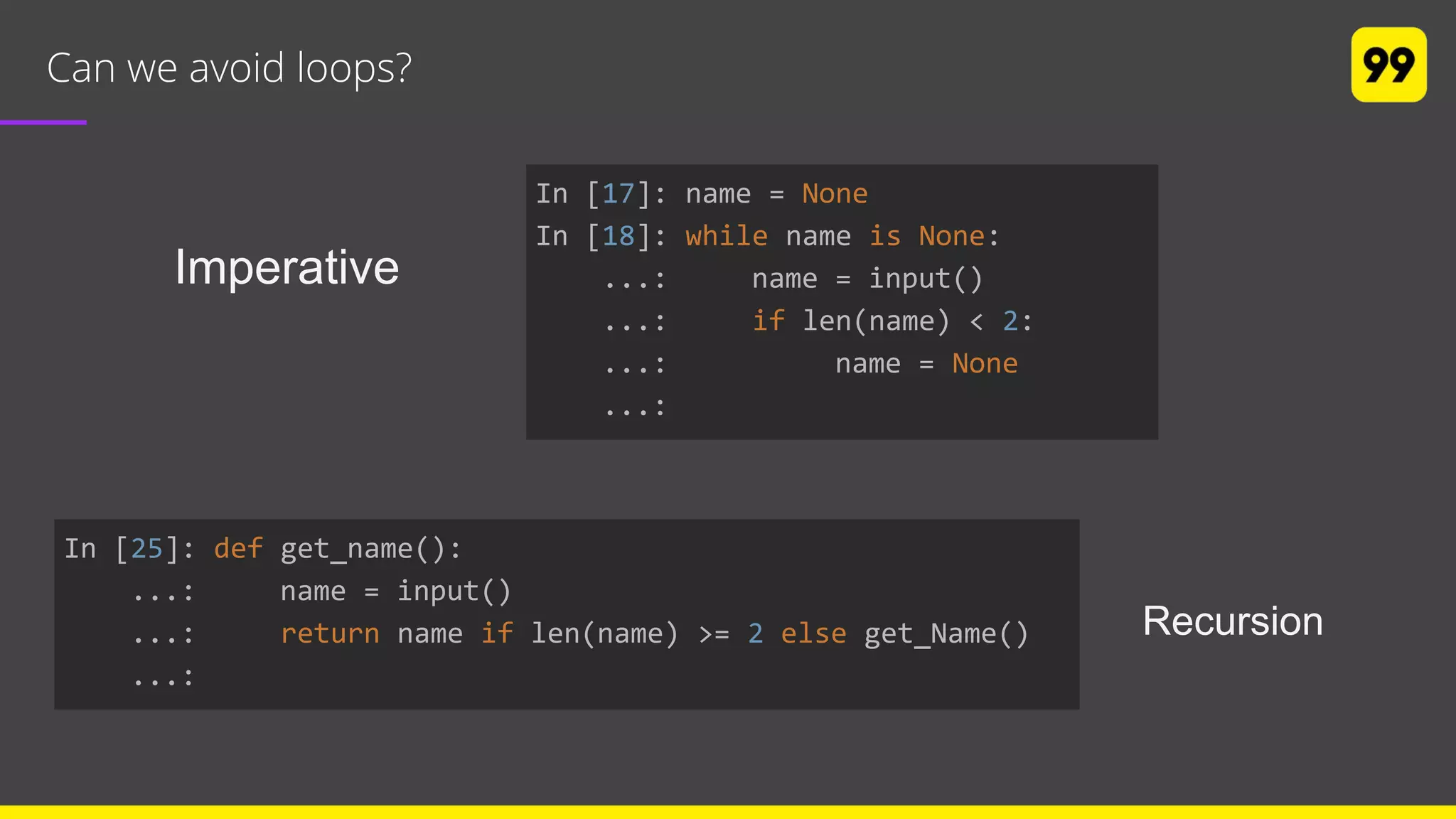The height and width of the screenshot is (819, 1456).
Task: Click the line 'In [17]: name = None'
Action: (702, 193)
